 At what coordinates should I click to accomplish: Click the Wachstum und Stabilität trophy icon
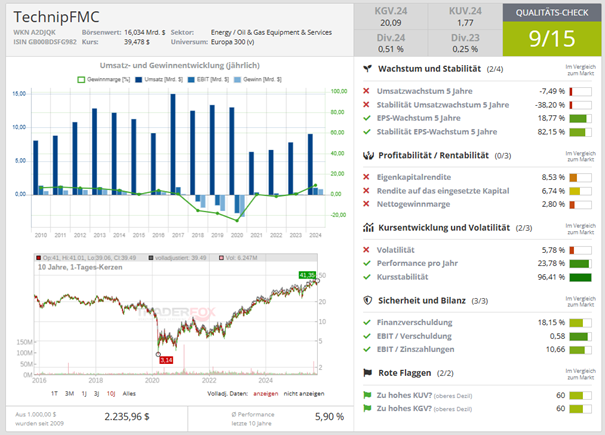369,68
